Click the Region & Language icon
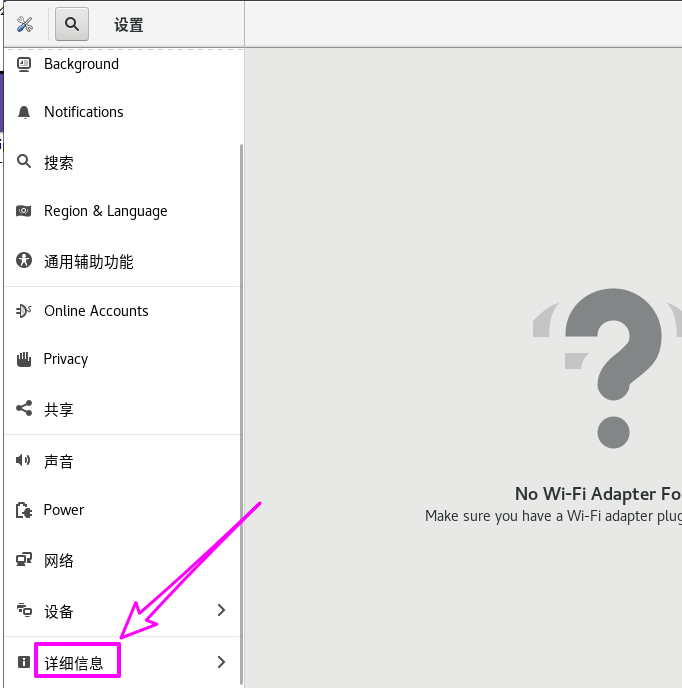The image size is (682, 688). coord(24,211)
